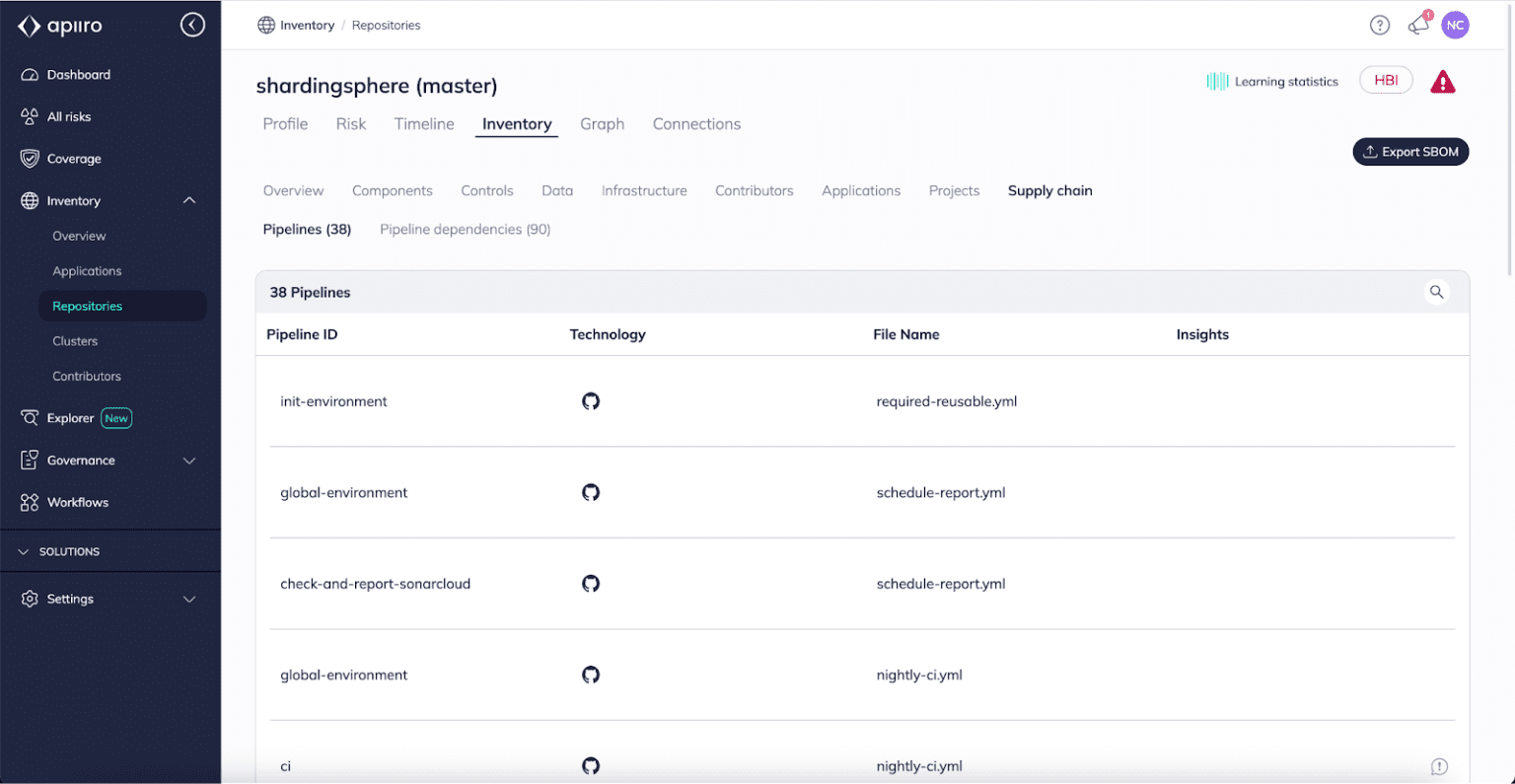The height and width of the screenshot is (784, 1515).
Task: Open the Pipeline dependencies tab
Action: (x=465, y=229)
